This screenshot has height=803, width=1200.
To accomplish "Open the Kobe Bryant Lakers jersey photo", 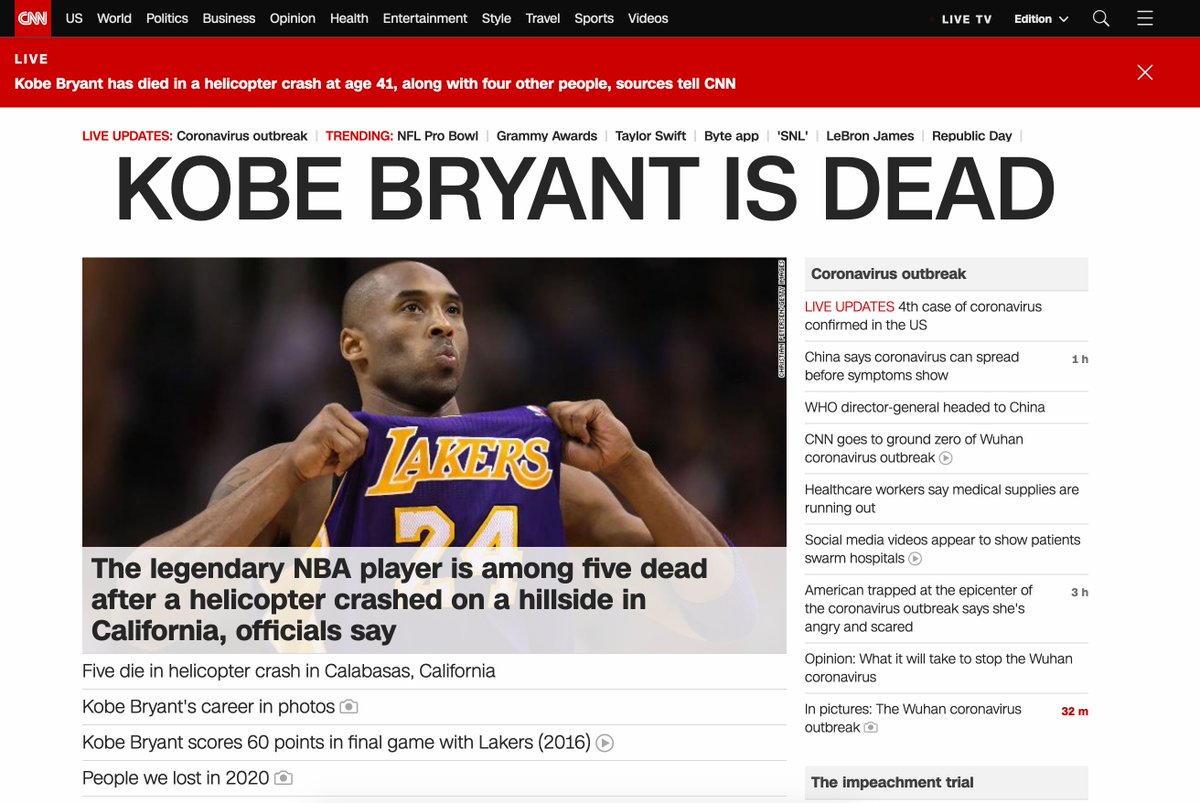I will (434, 402).
